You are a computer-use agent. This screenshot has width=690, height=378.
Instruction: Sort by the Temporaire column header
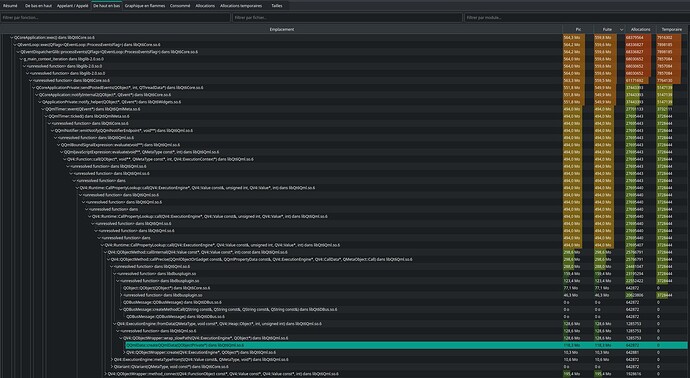pyautogui.click(x=672, y=29)
